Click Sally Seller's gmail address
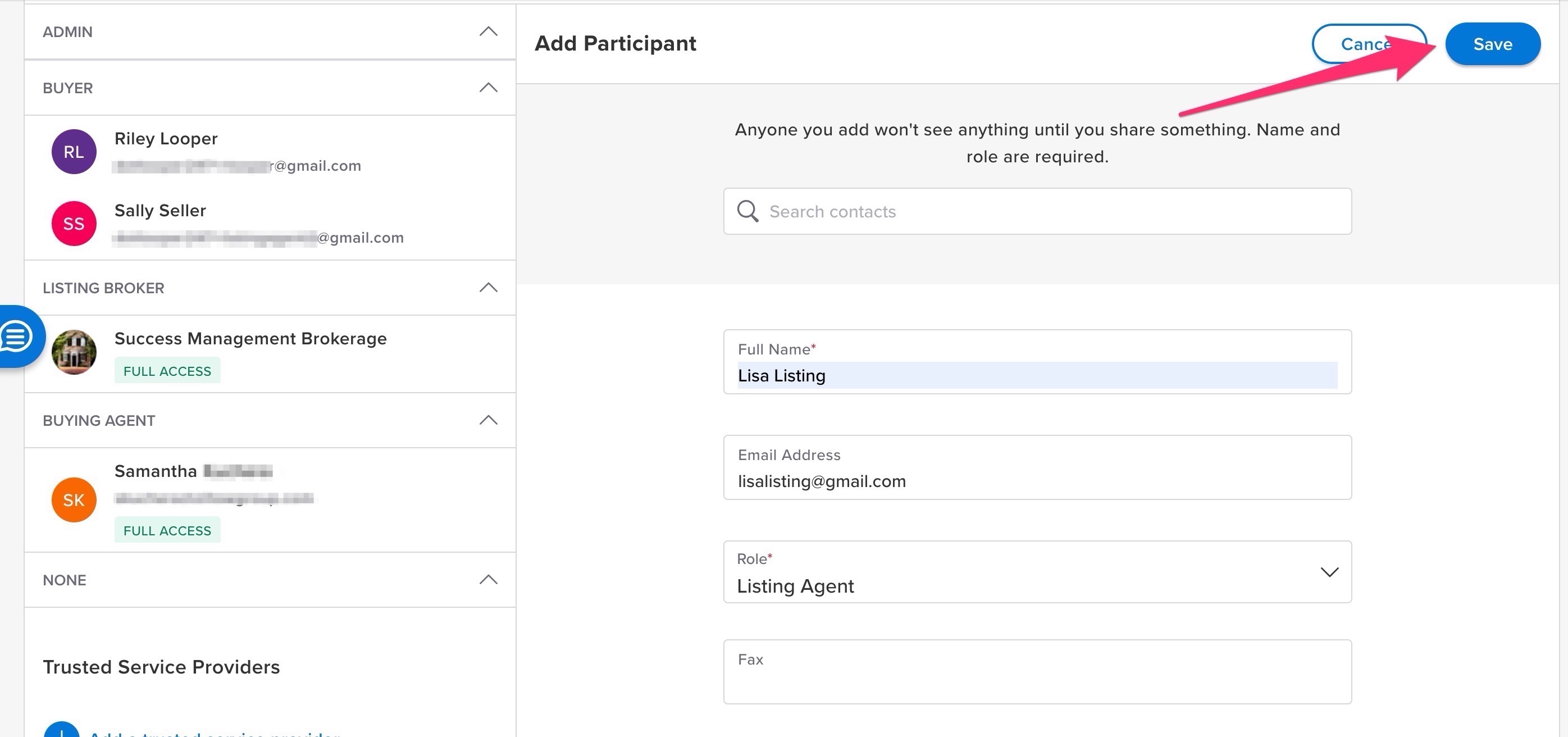The image size is (1568, 737). tap(259, 238)
